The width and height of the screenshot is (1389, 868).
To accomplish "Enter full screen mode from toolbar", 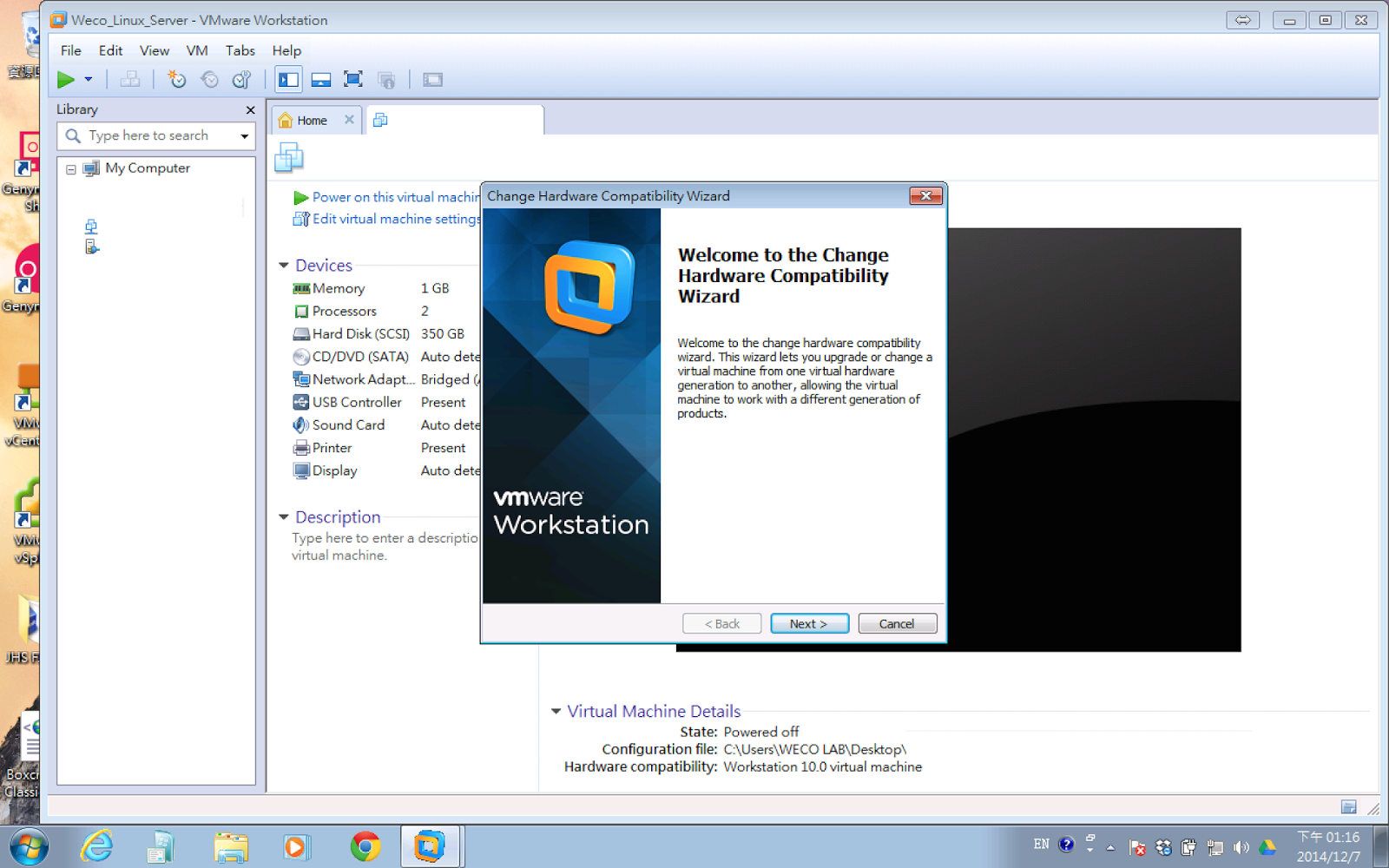I will click(x=353, y=80).
